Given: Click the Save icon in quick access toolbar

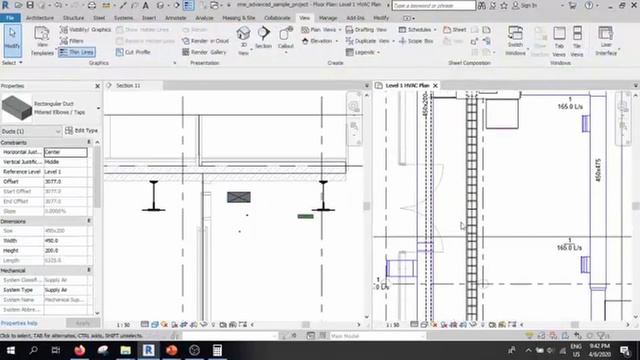Looking at the screenshot, I should point(30,5).
